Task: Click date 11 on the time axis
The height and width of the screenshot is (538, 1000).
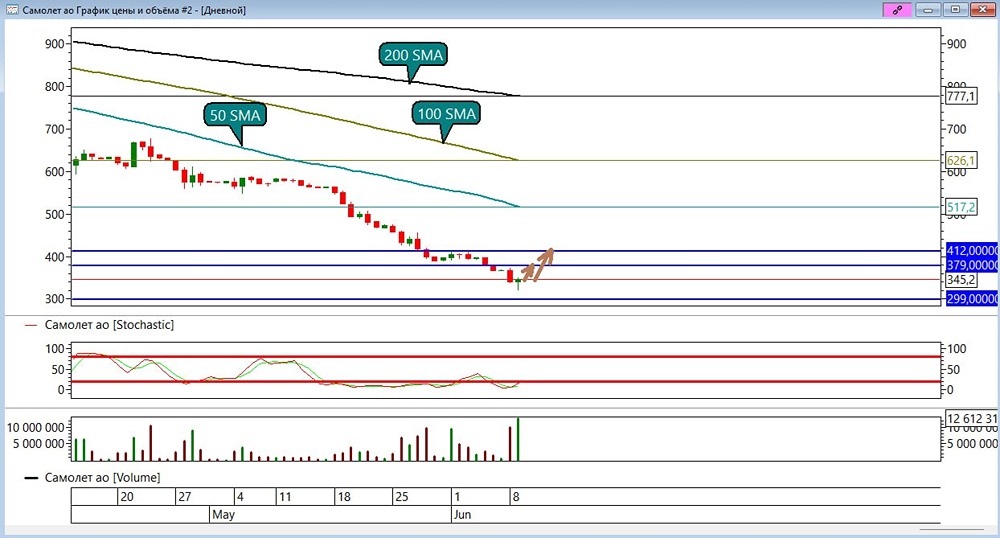Action: tap(284, 497)
